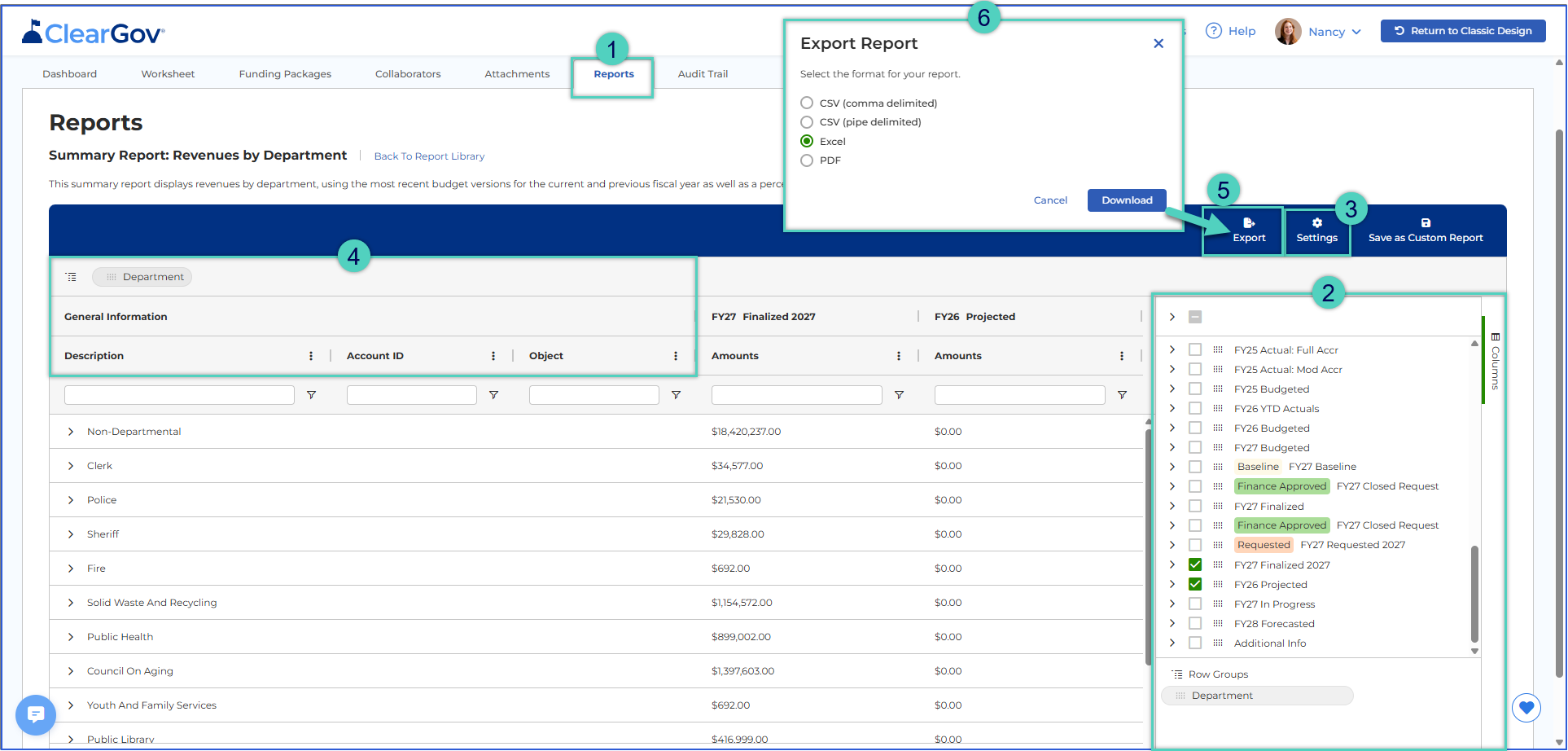Open Object column menu dots
1568x751 pixels.
pos(676,356)
